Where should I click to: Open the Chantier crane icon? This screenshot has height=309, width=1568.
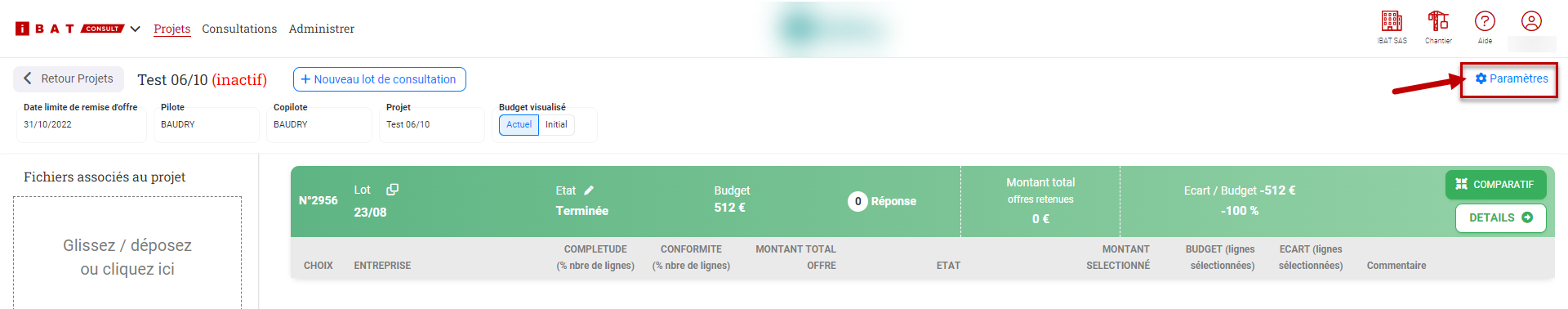point(1438,21)
